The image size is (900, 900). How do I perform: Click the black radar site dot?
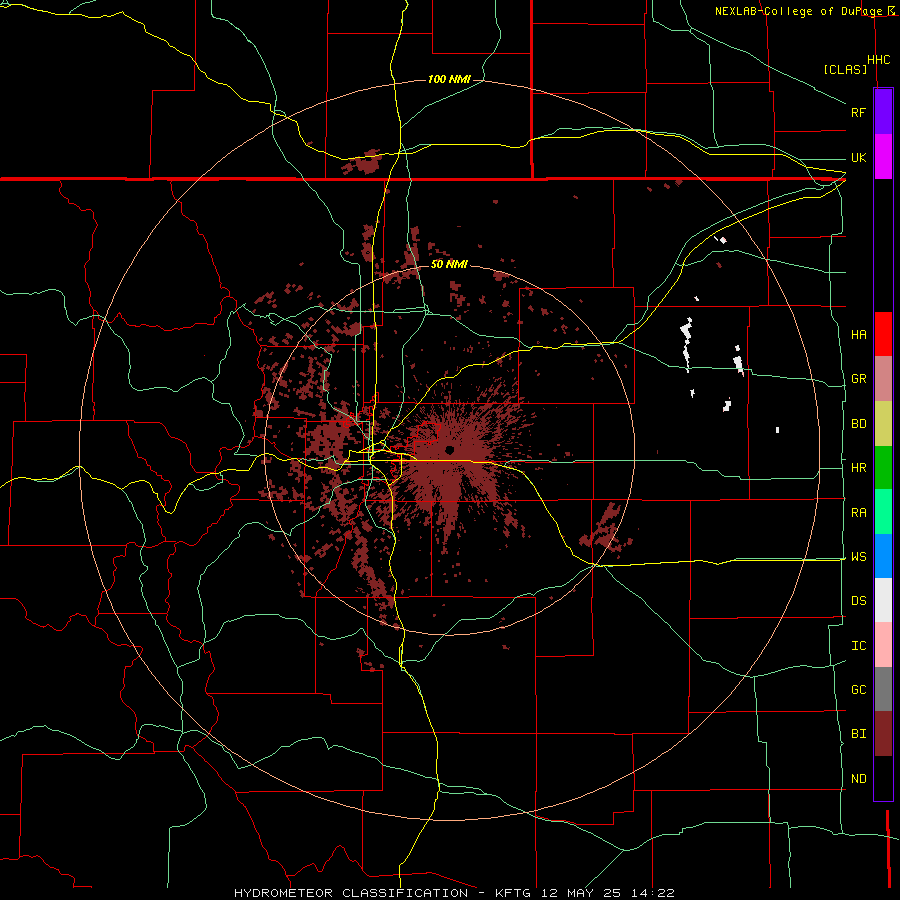point(449,449)
